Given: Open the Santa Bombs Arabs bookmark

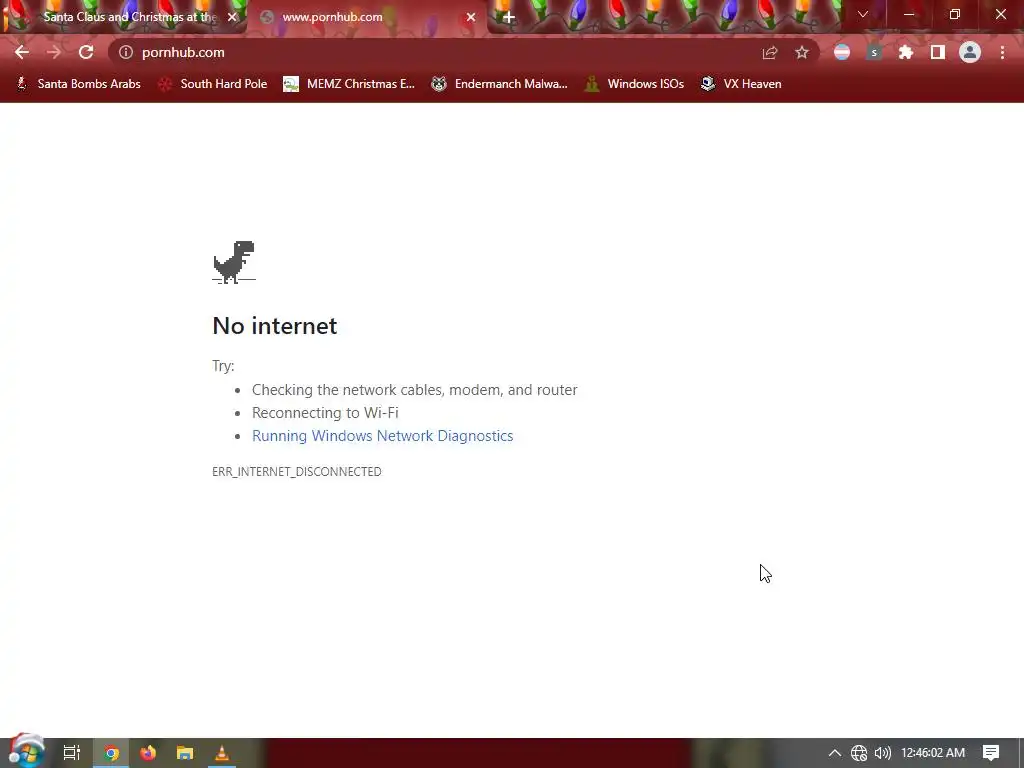Looking at the screenshot, I should coord(78,84).
